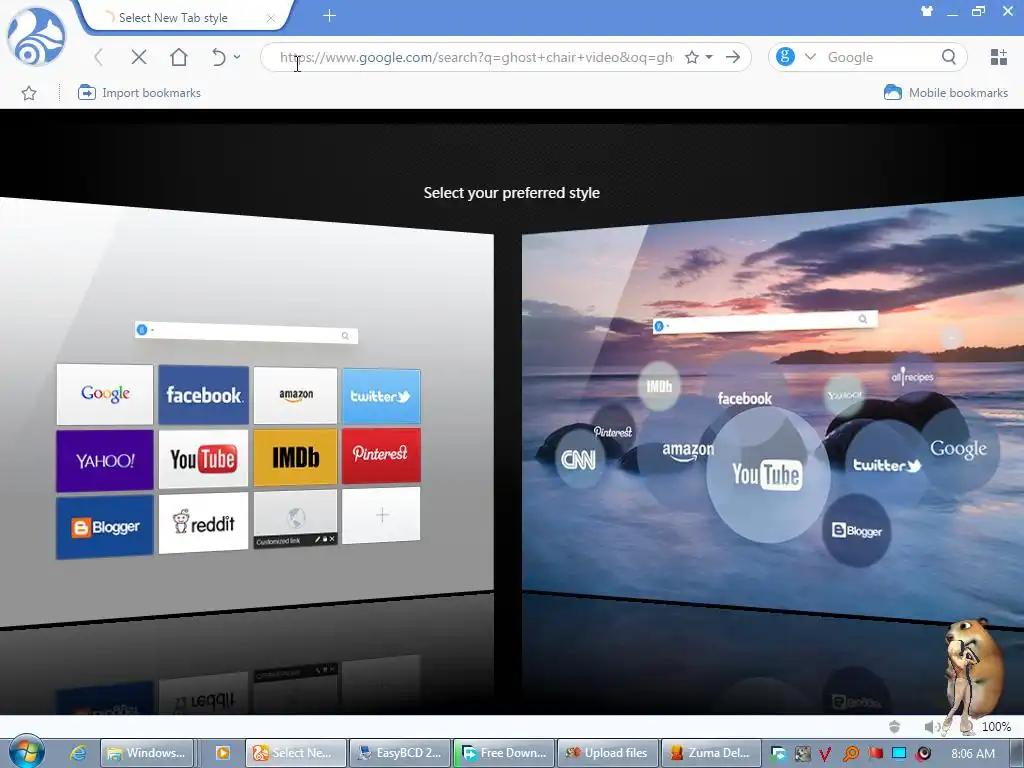Open bookmarks star in bookmark bar
1024x768 pixels.
click(x=29, y=93)
